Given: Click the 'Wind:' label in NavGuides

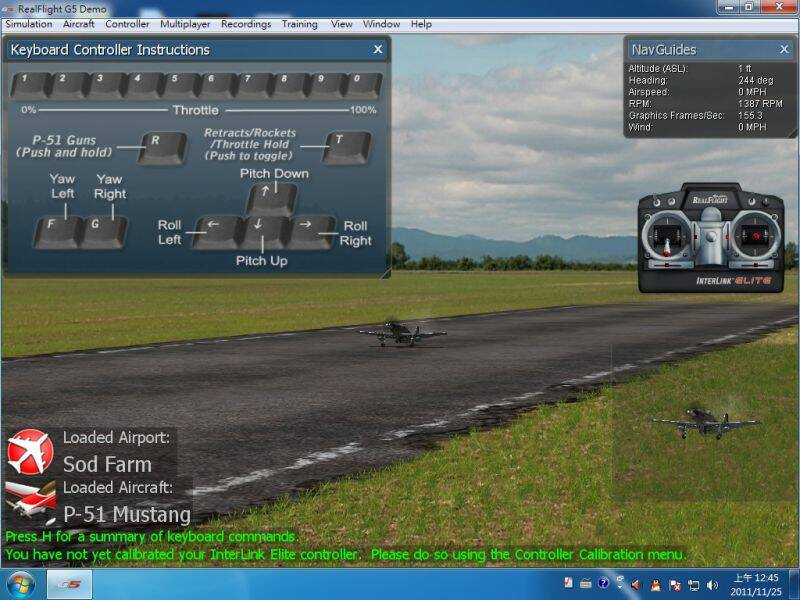Looking at the screenshot, I should (640, 127).
